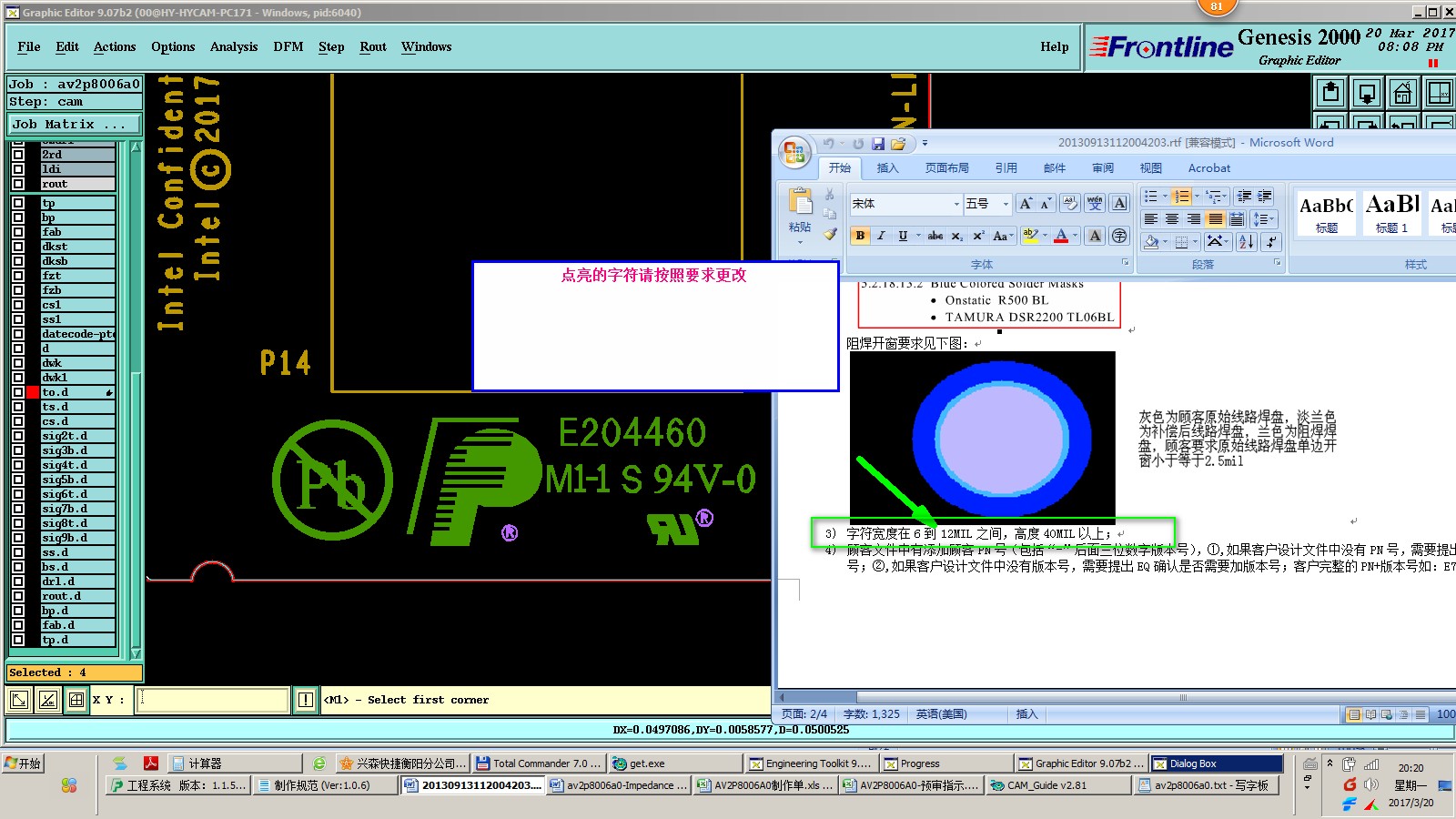The width and height of the screenshot is (1456, 819).
Task: Toggle checkbox for layer drl.d
Action: click(x=18, y=581)
